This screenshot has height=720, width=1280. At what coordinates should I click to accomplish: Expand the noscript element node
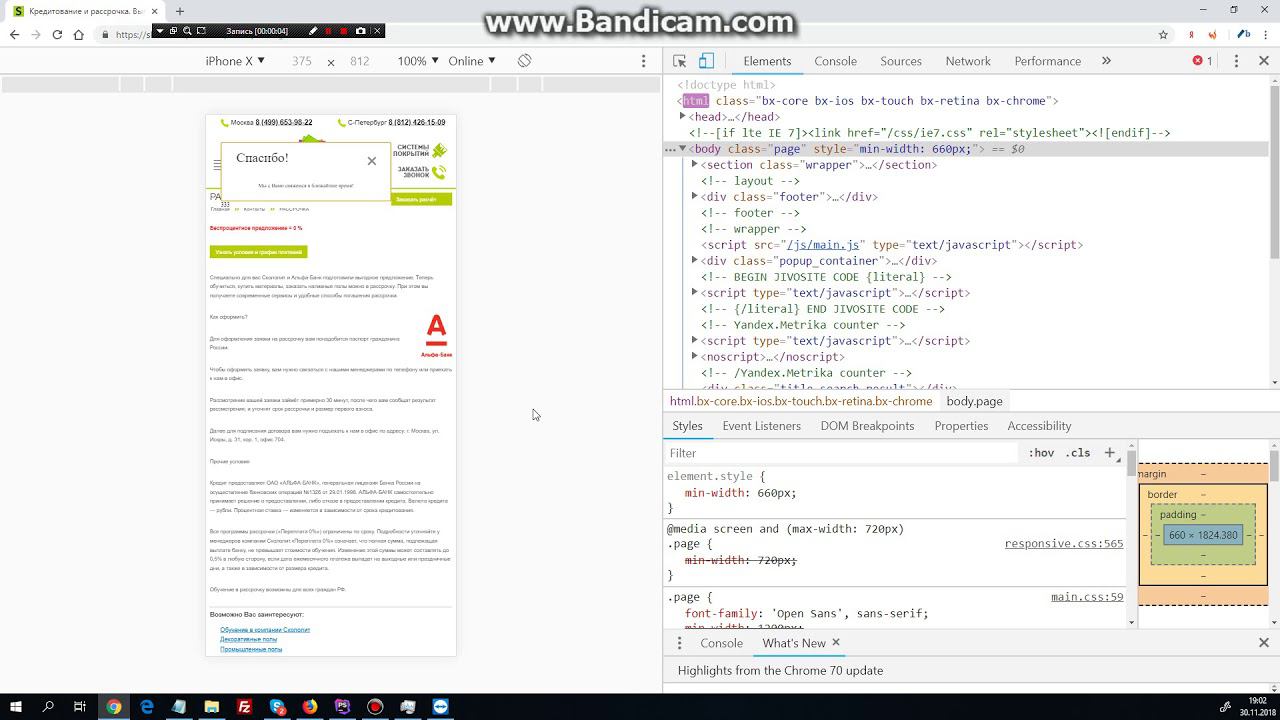tap(694, 357)
